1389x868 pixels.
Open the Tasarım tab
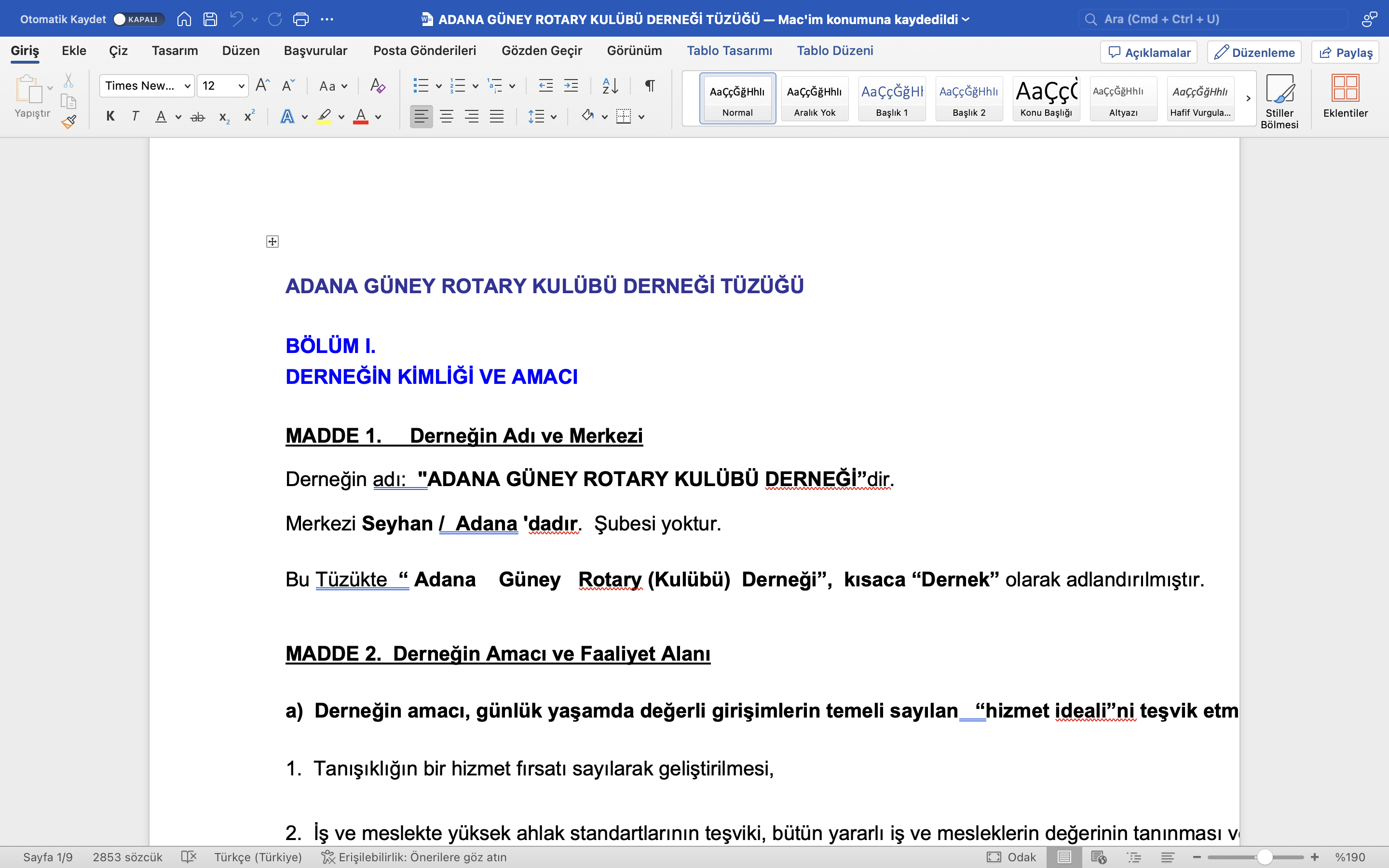[x=175, y=51]
